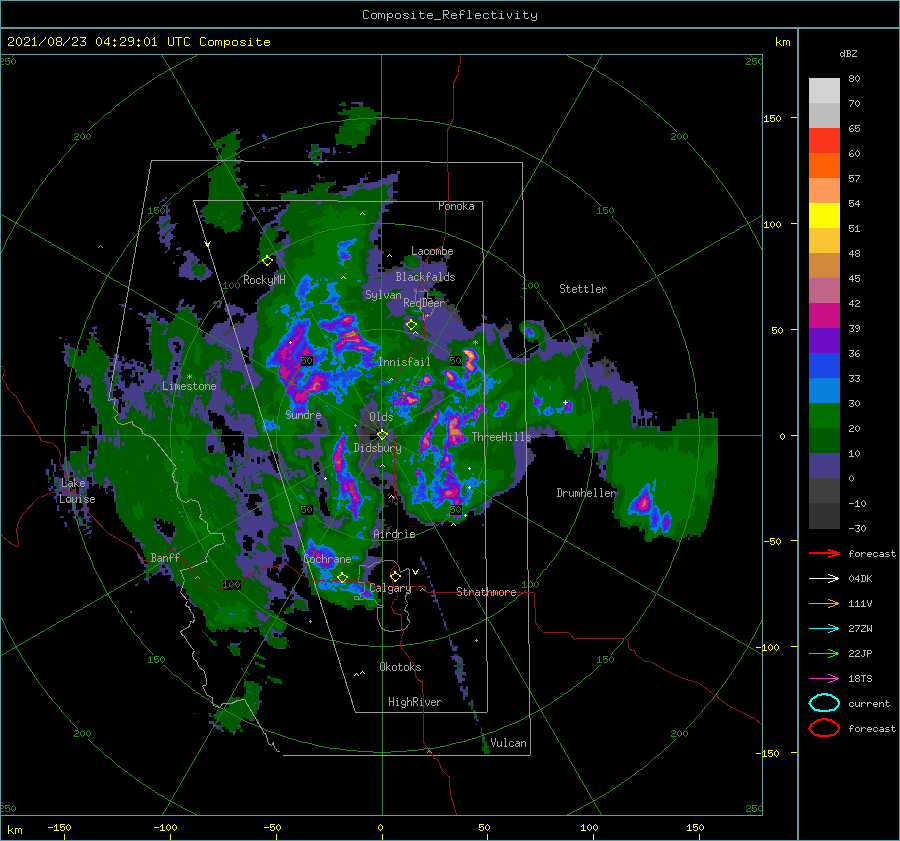
Task: Click the yellow diamond marker near RockyMH
Action: tap(267, 261)
